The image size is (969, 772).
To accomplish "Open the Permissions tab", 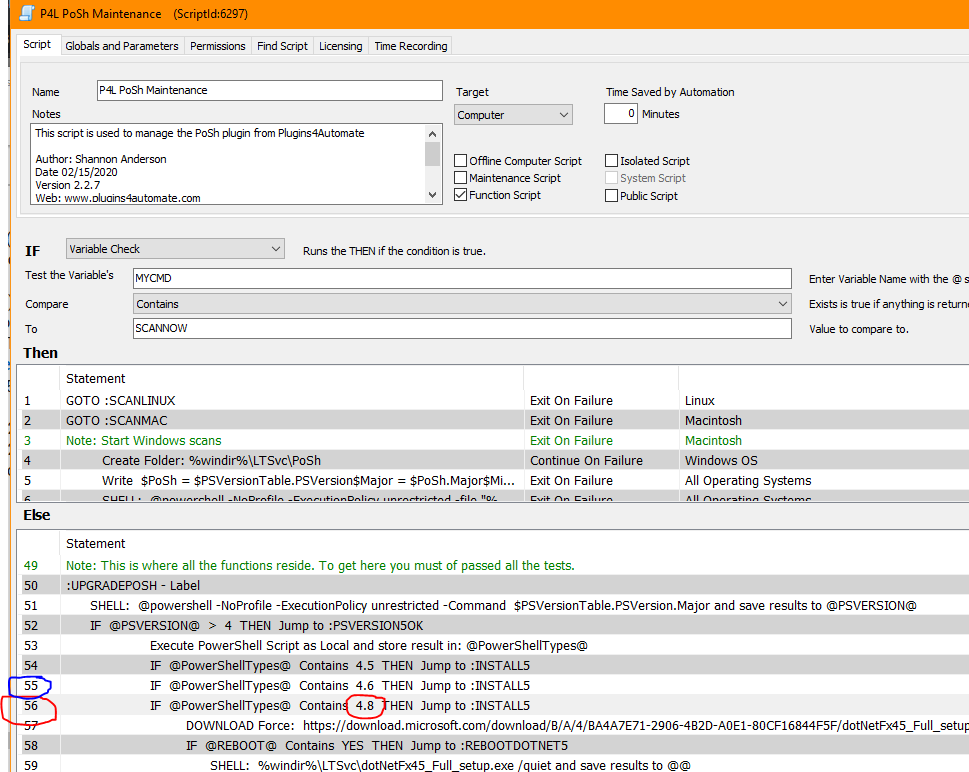I will [x=217, y=46].
